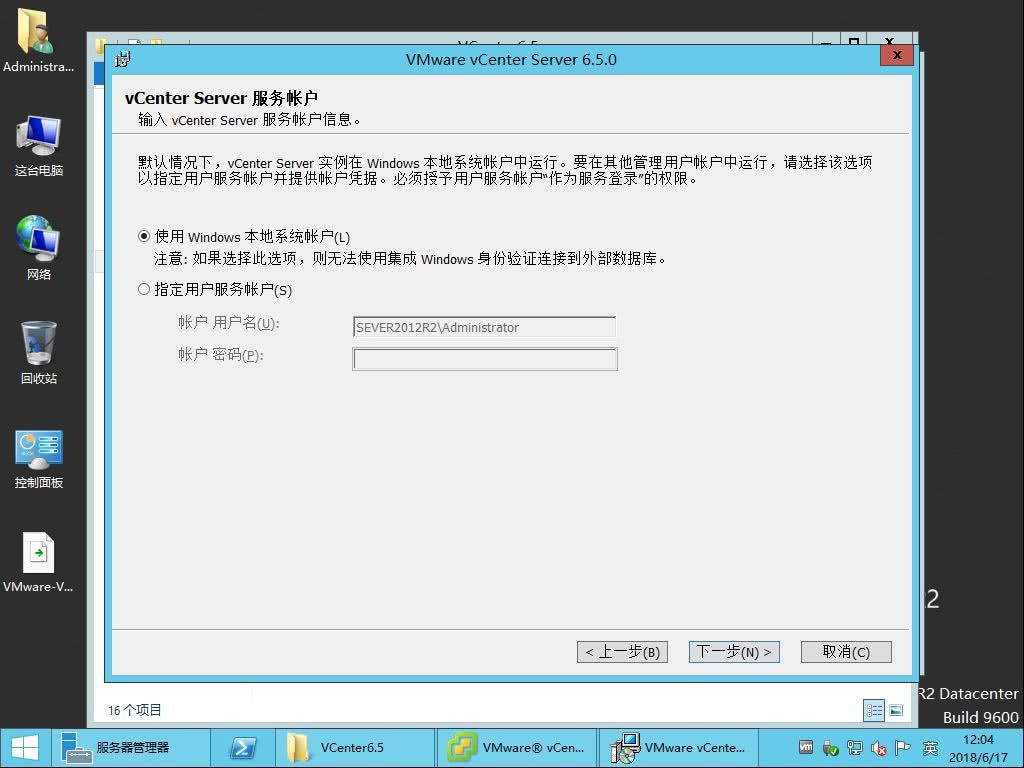Open Action Center flag in system tray
The height and width of the screenshot is (768, 1024).
click(902, 747)
